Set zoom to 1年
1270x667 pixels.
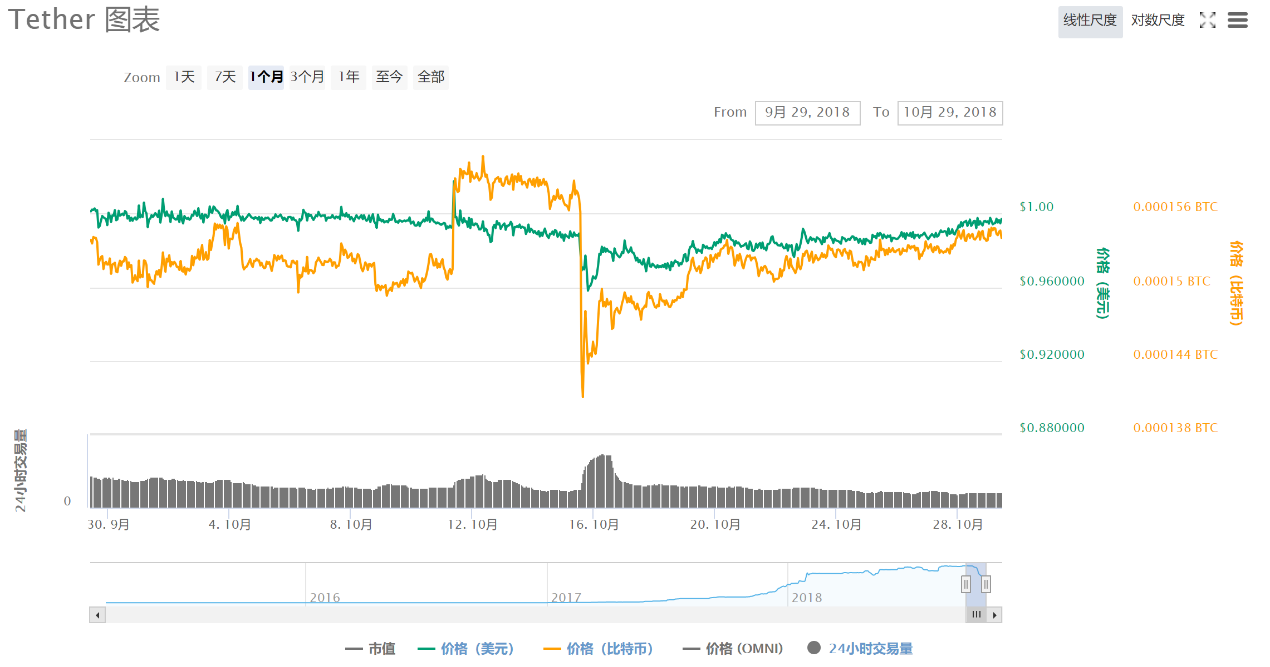[x=349, y=77]
